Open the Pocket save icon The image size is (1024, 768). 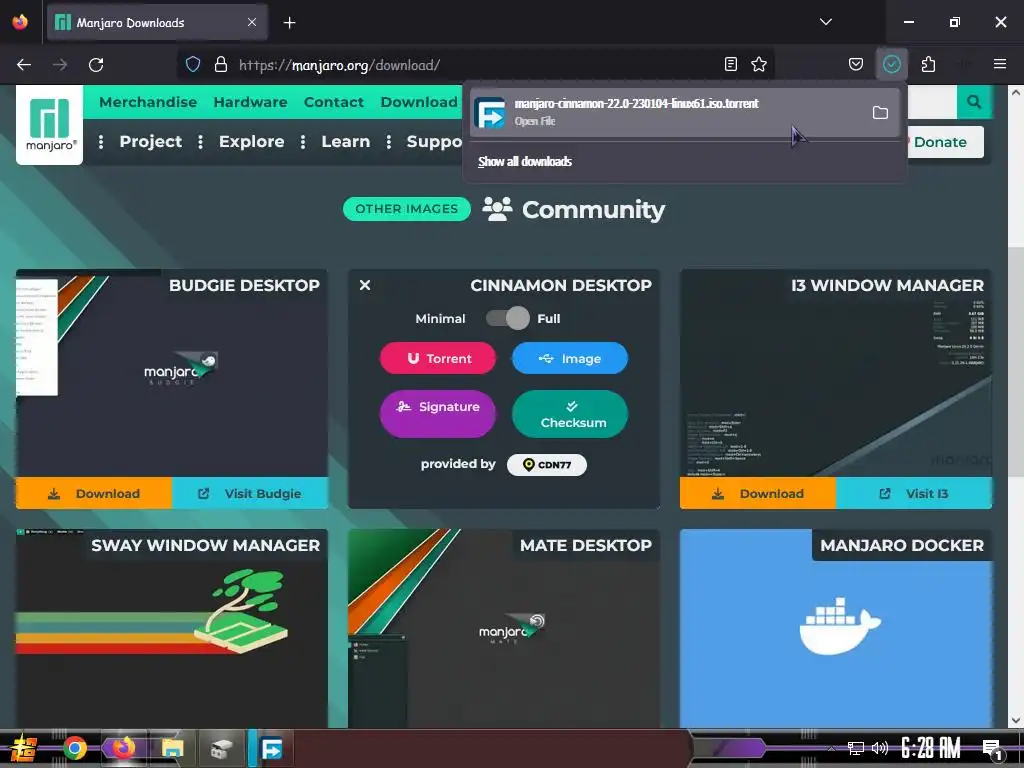856,64
